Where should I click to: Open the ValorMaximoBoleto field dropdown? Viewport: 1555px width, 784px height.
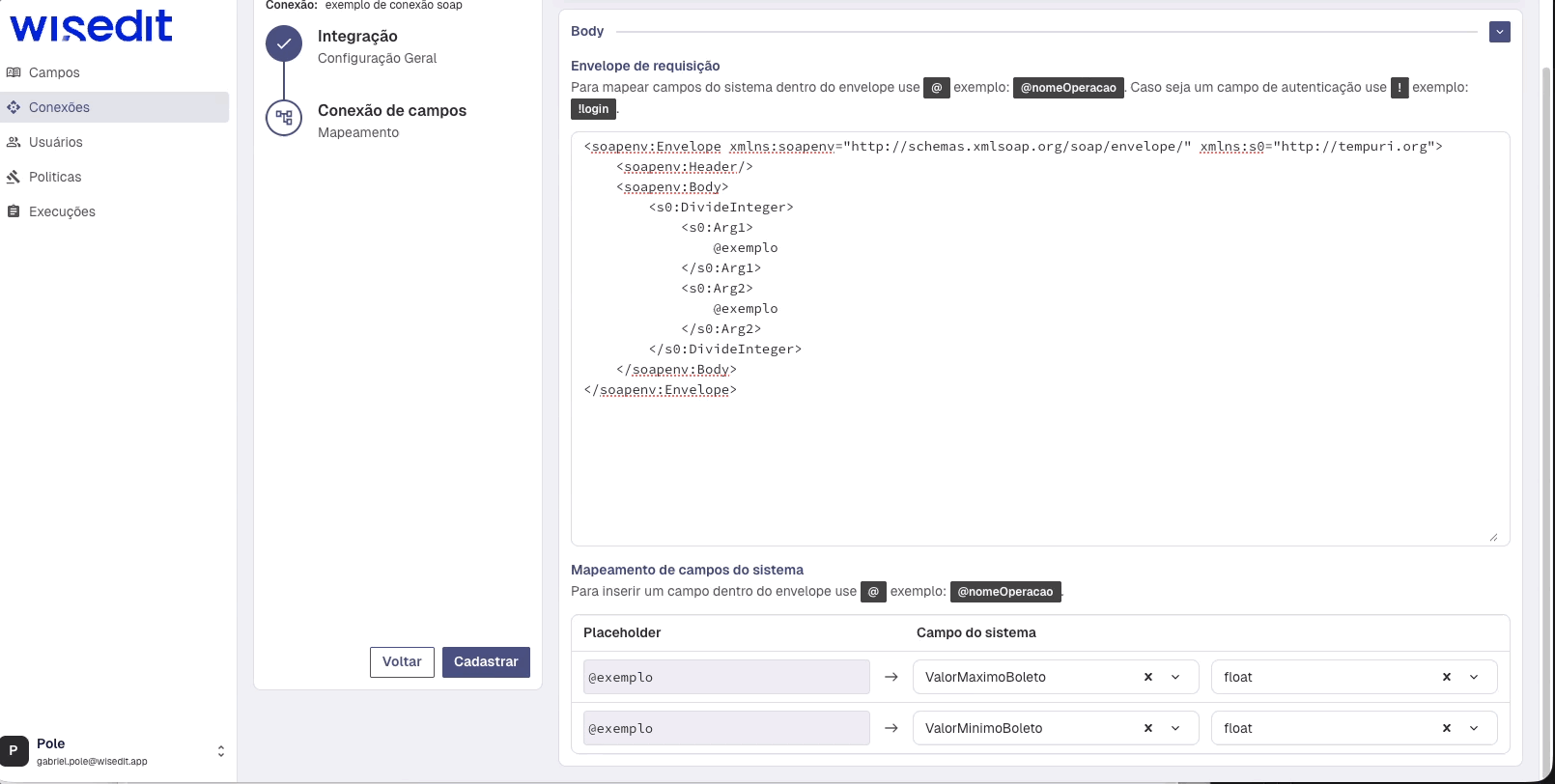[x=1175, y=677]
